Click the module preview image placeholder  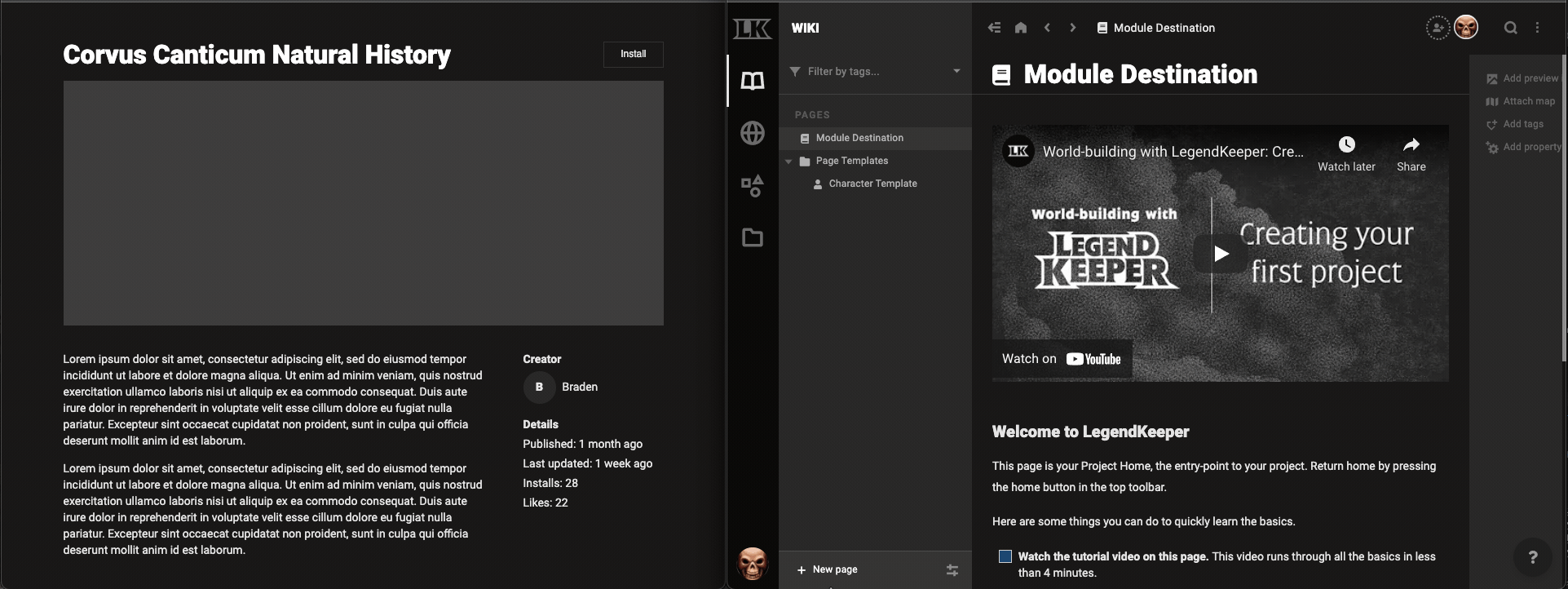pos(363,203)
